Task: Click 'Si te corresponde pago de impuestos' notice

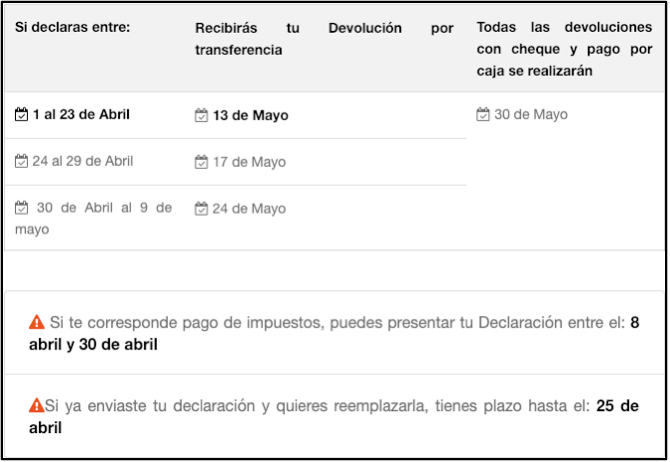Action: [334, 333]
